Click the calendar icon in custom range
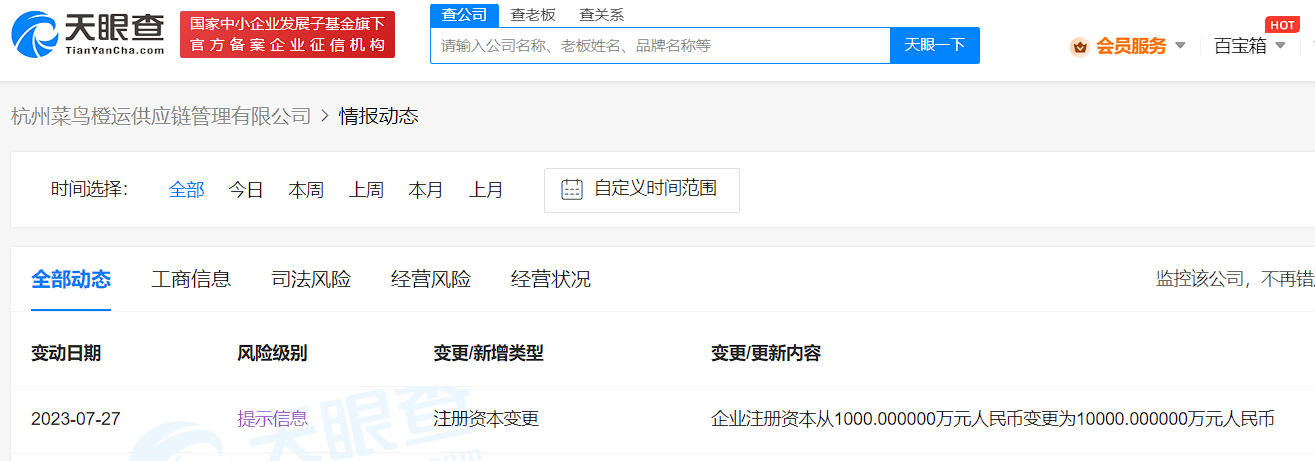Screen dimensions: 1315x461 572,190
